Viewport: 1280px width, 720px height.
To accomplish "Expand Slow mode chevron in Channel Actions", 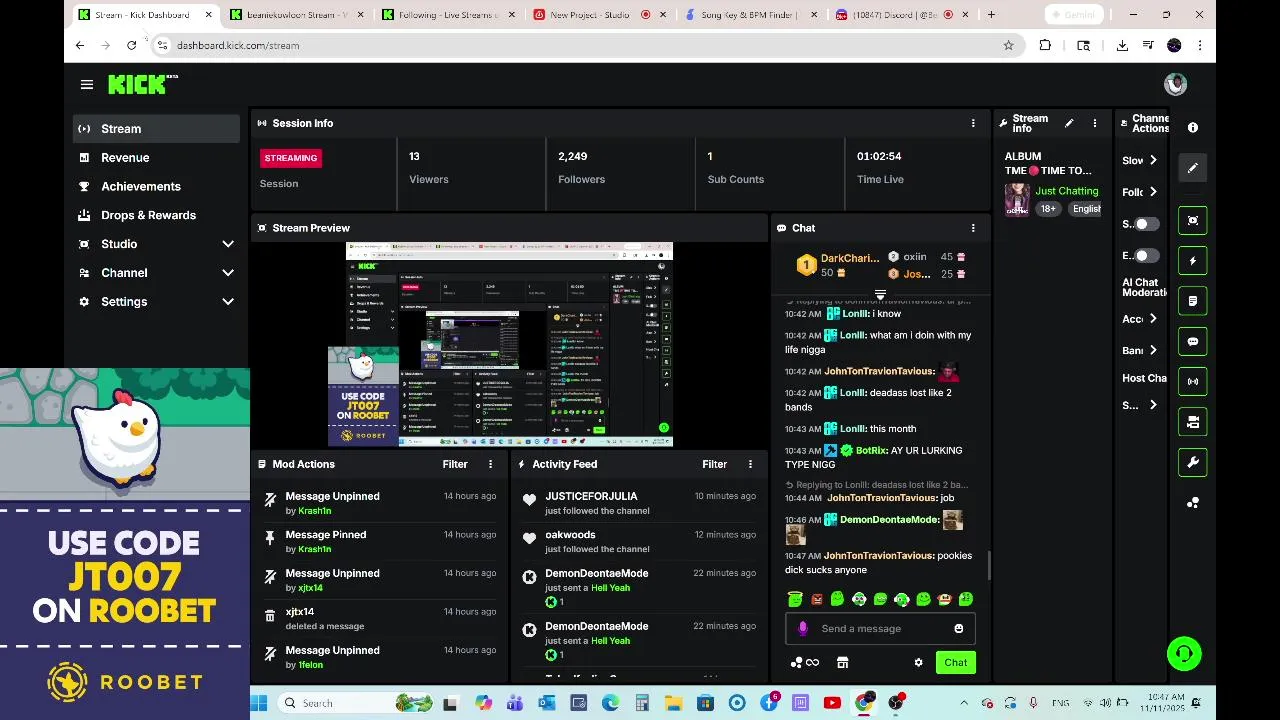I will [1153, 160].
